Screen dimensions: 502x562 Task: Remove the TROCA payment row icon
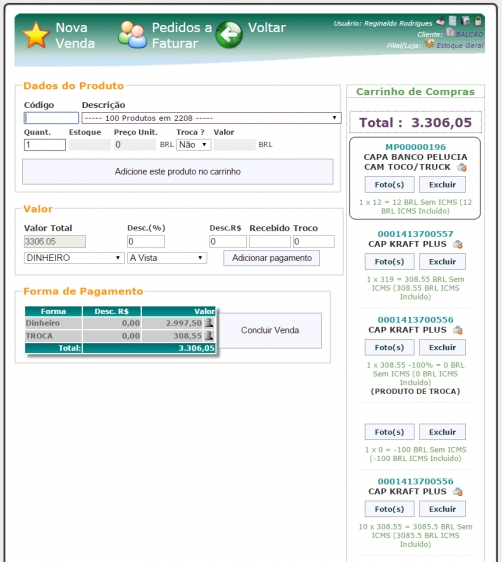[x=209, y=336]
